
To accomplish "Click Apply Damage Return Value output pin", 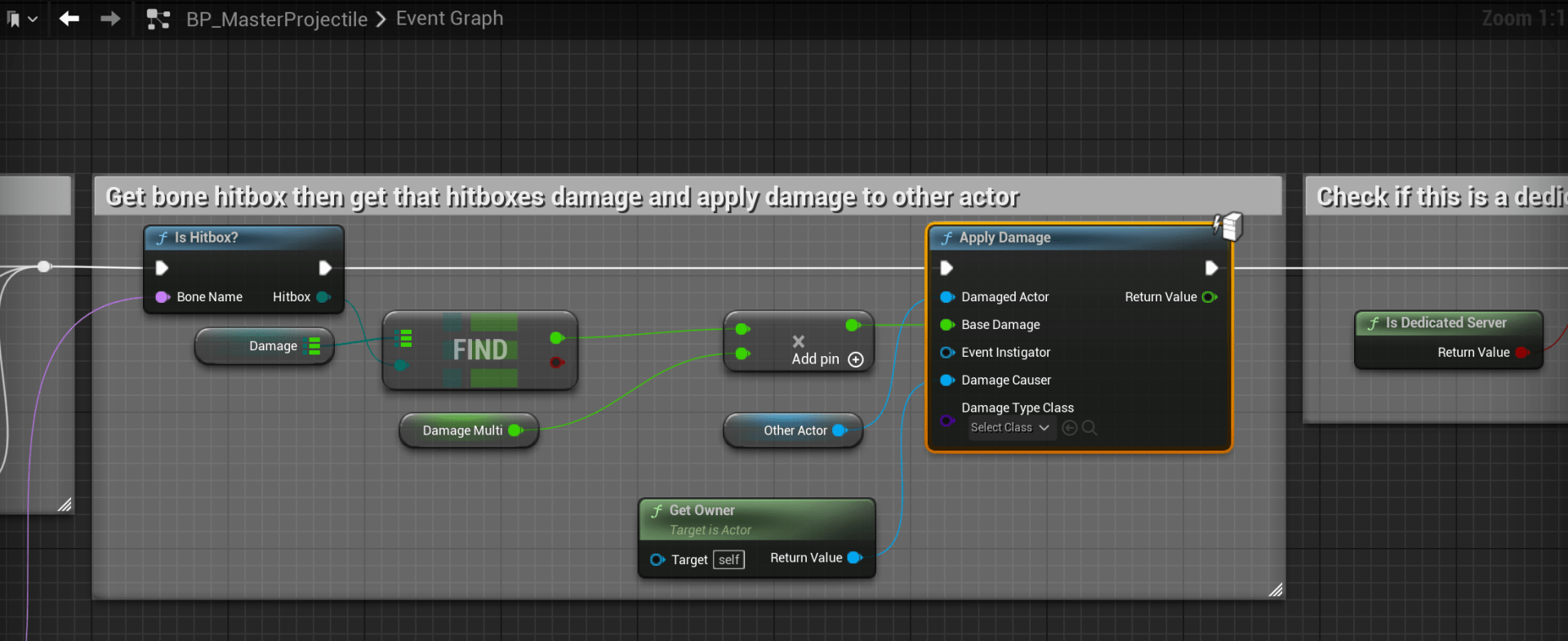I will tap(1209, 297).
